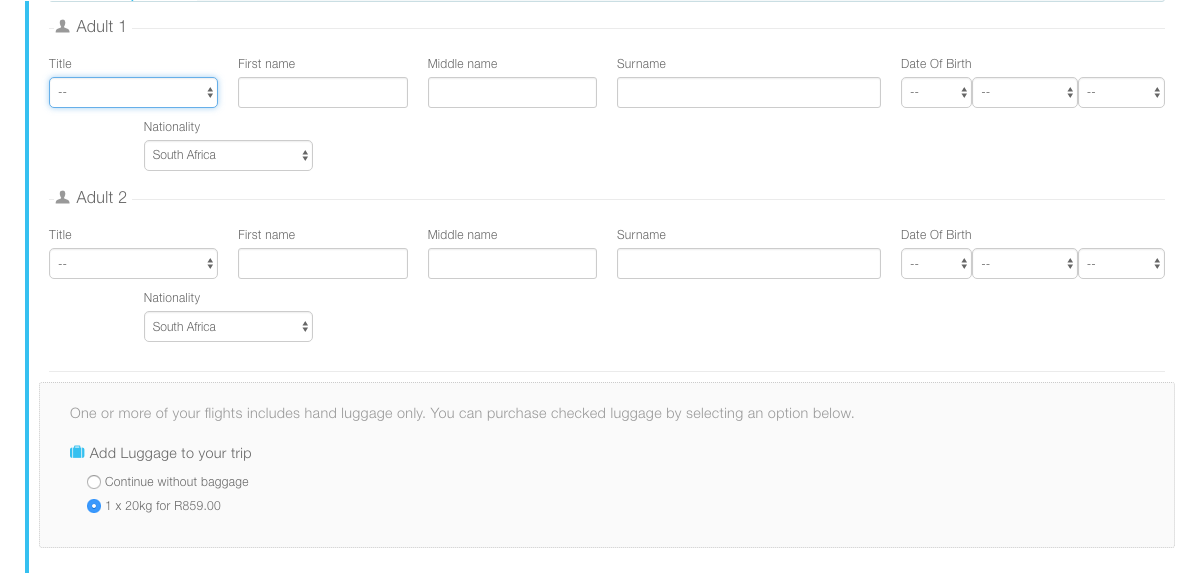Click the hand luggage only notice text
This screenshot has width=1204, height=573.
click(462, 413)
